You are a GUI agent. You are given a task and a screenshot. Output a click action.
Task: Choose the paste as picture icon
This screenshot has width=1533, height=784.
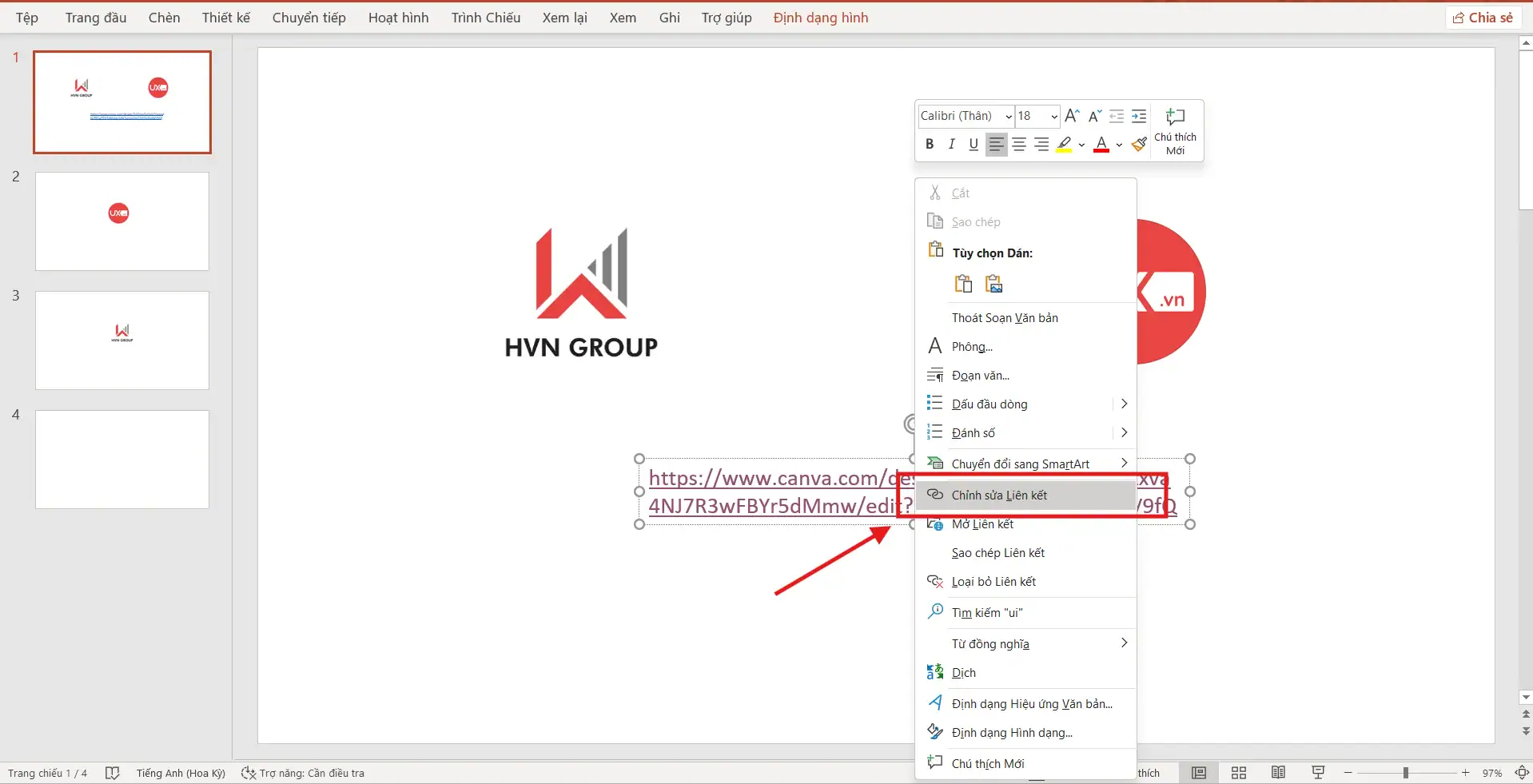993,283
